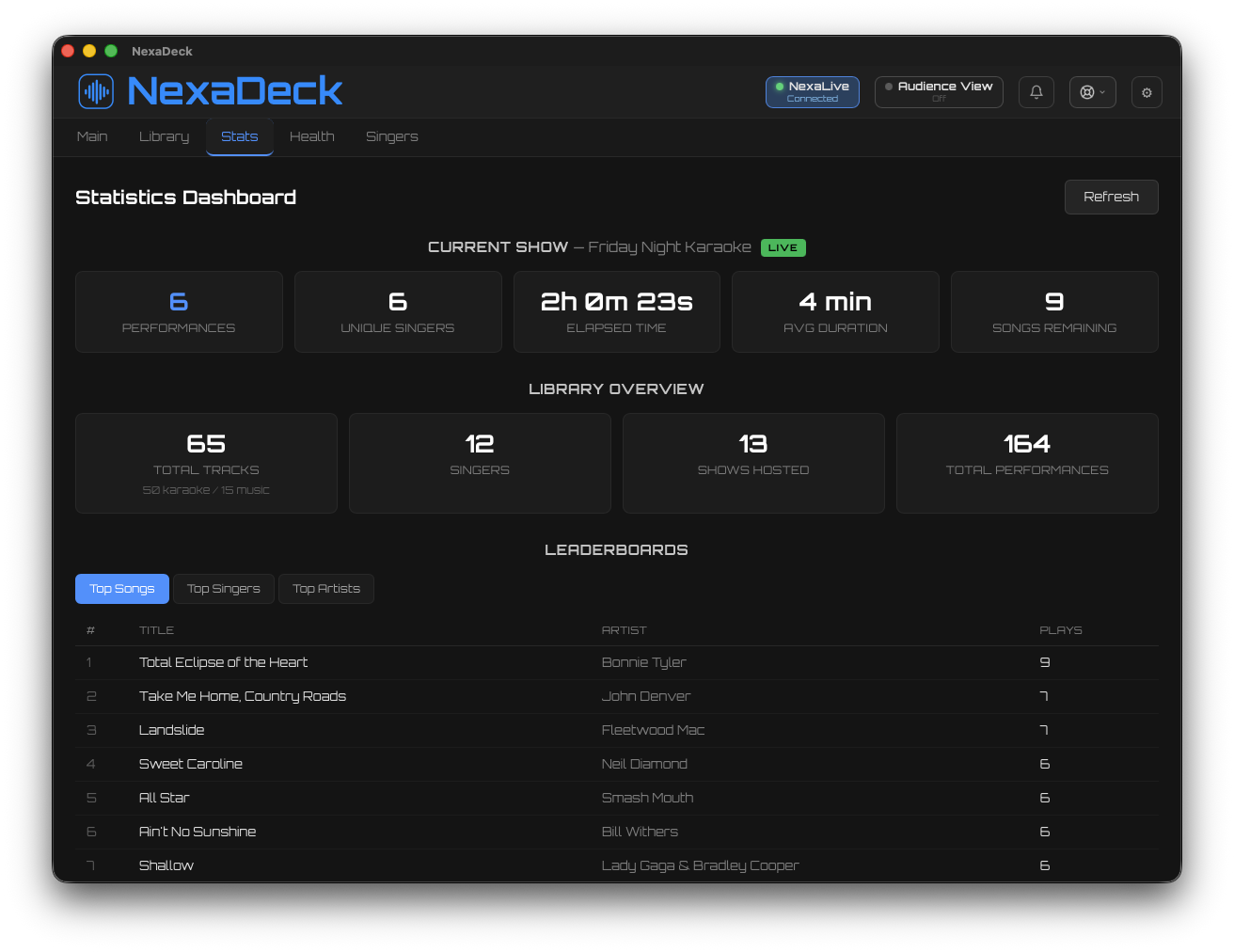Switch to the Main tab
Viewport: 1234px width, 952px height.
tap(92, 136)
